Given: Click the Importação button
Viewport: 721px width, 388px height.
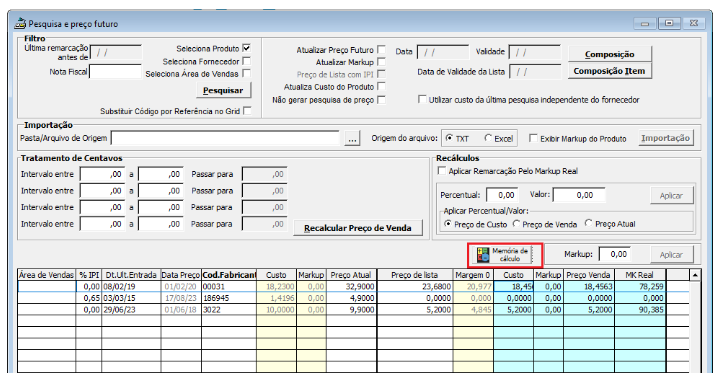Looking at the screenshot, I should (665, 138).
